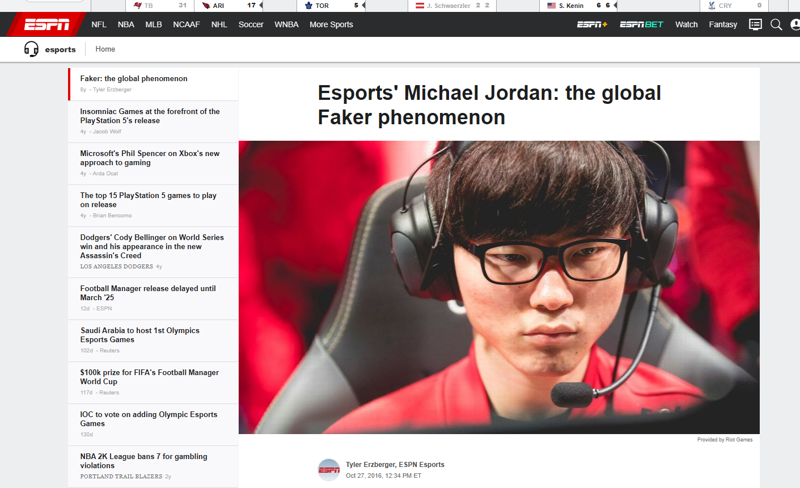
Task: Open the TB 31 score in the scoreboard
Action: (x=160, y=6)
